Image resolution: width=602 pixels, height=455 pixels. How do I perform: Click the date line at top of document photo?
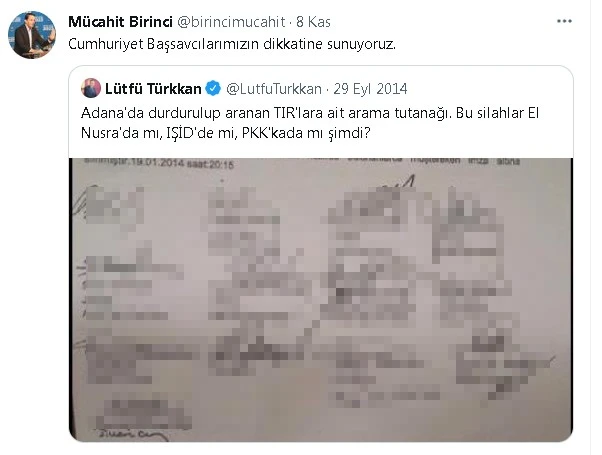tap(159, 163)
